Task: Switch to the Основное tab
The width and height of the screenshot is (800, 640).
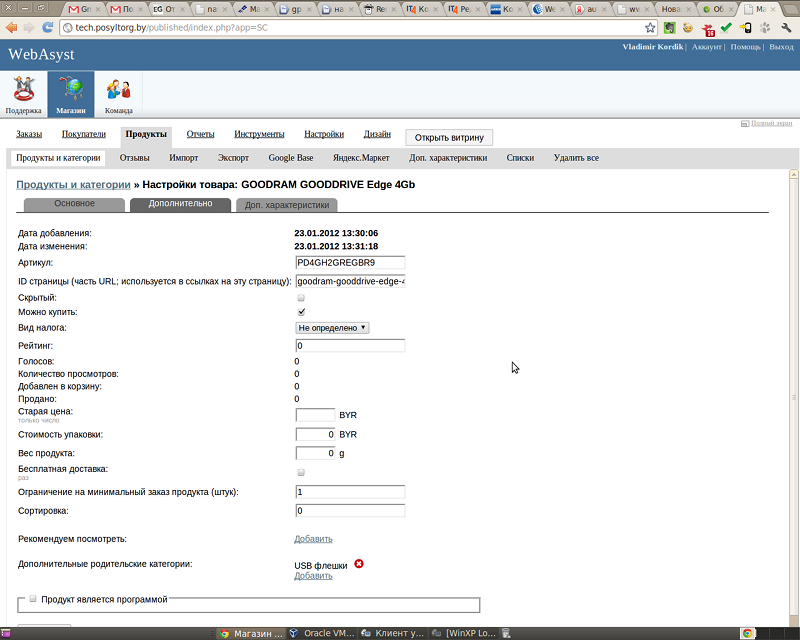Action: click(74, 204)
